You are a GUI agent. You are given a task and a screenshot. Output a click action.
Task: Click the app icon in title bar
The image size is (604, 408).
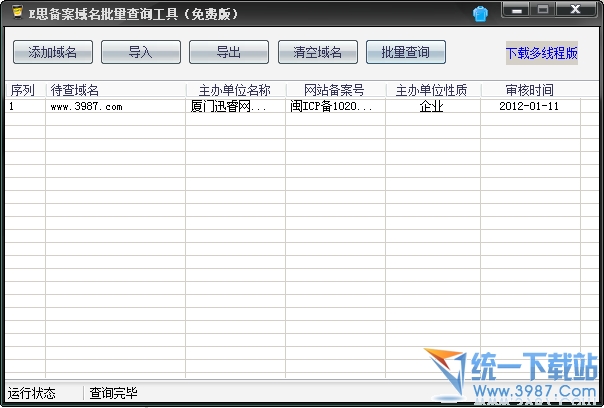tap(17, 12)
